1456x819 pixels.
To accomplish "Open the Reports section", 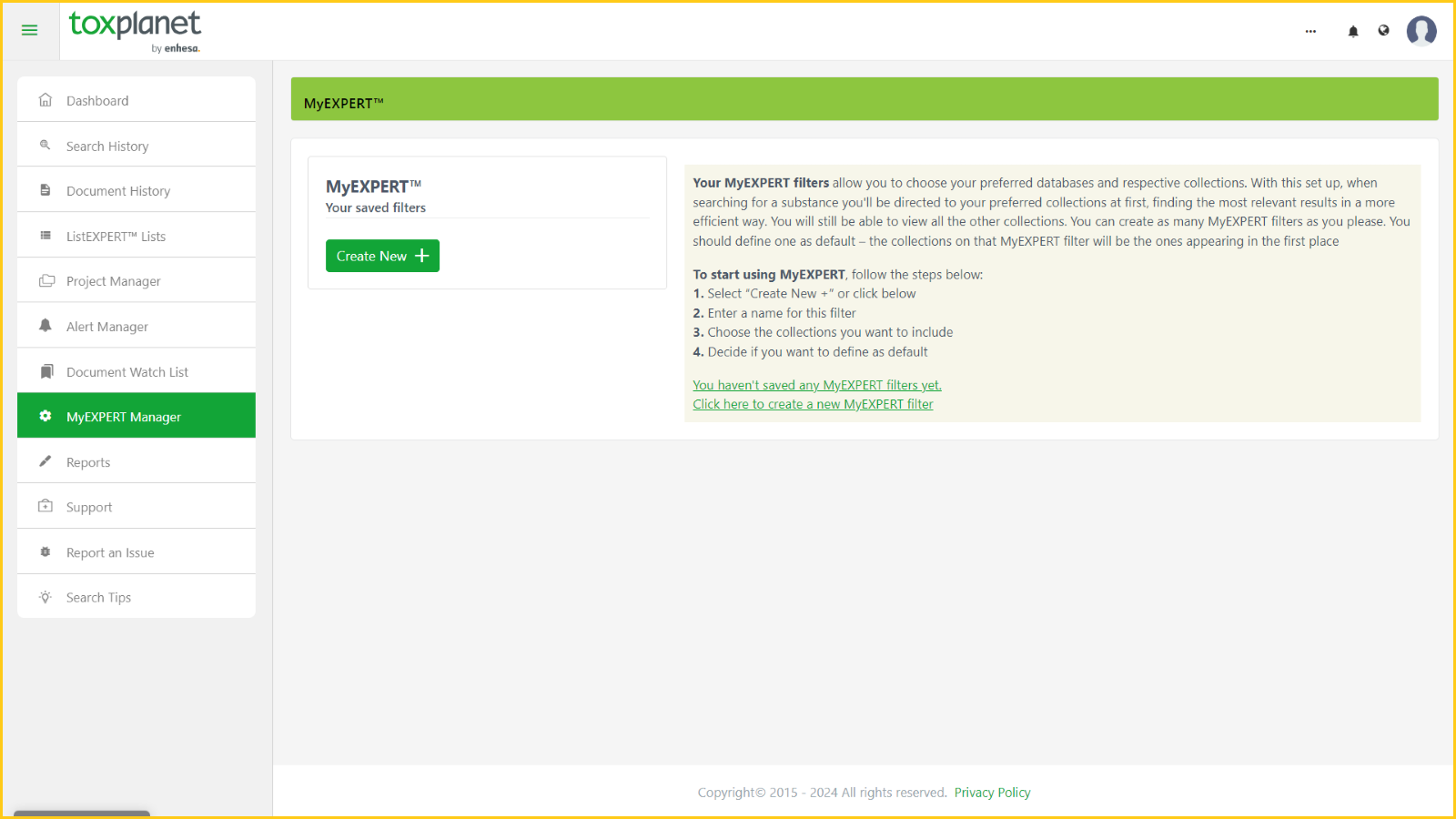I will (87, 462).
